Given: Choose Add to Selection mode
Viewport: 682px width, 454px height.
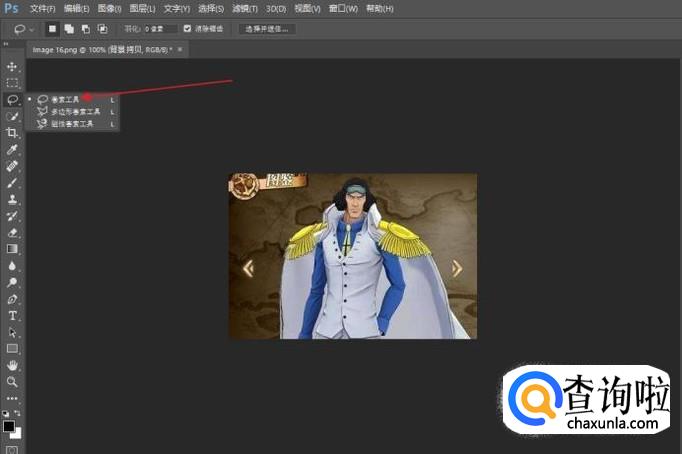Looking at the screenshot, I should [69, 29].
